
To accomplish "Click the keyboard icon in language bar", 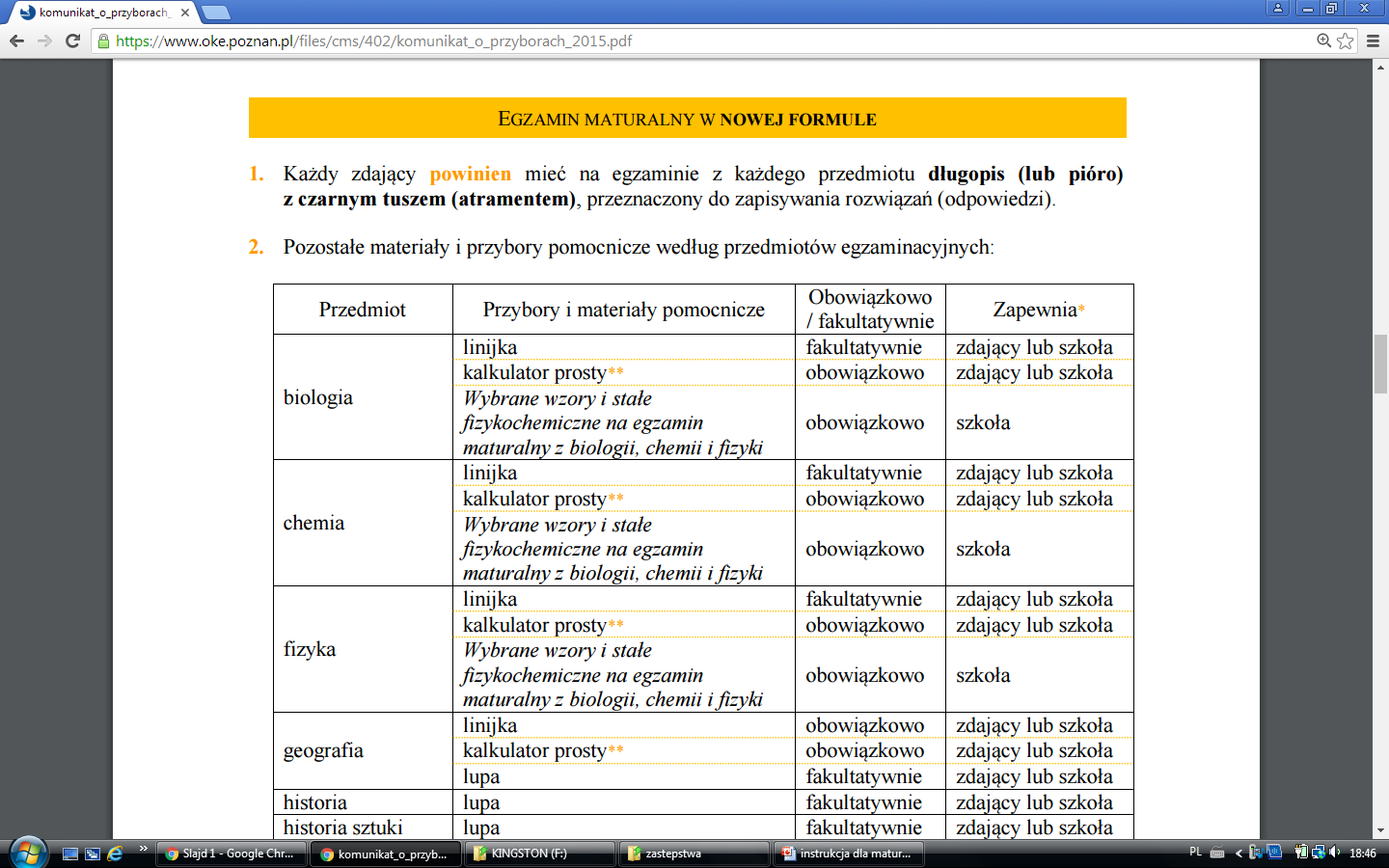I will pyautogui.click(x=1217, y=853).
